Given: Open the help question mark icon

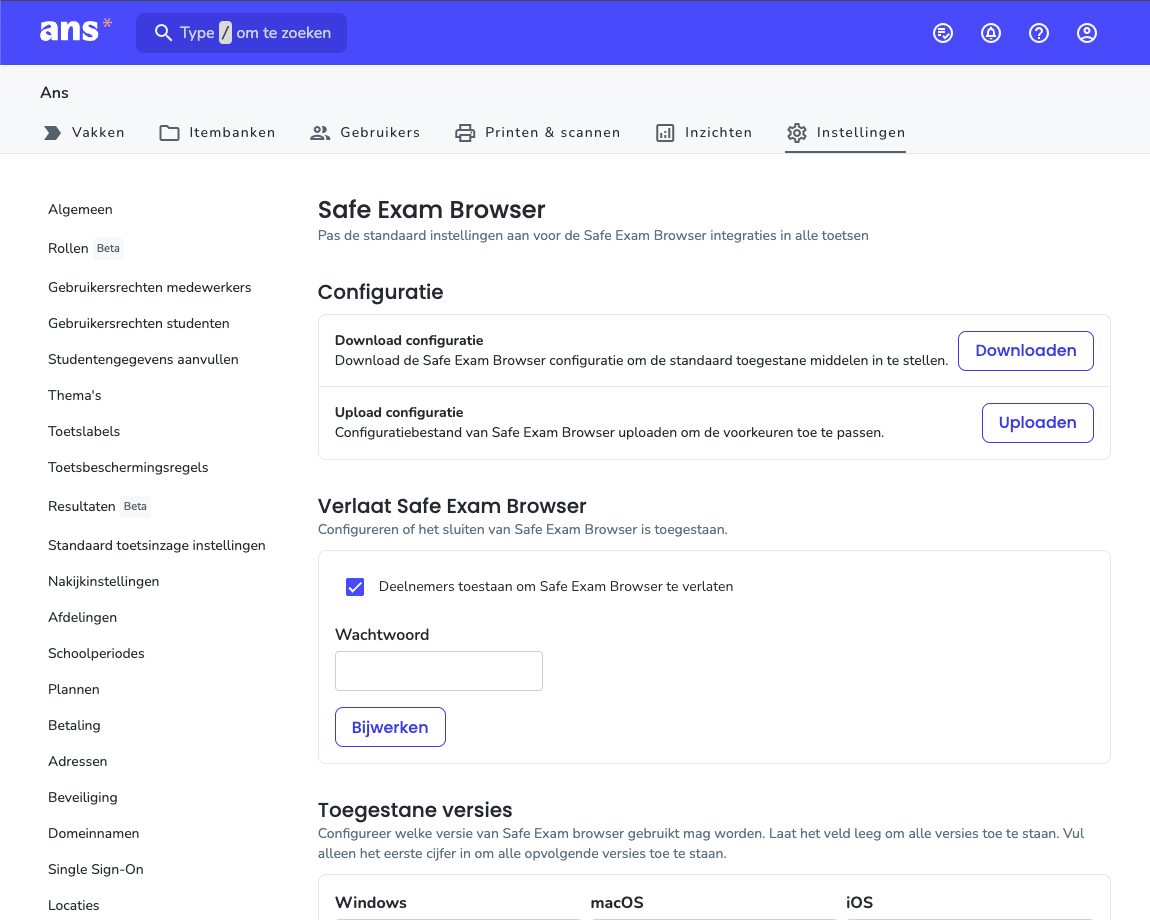Looking at the screenshot, I should [1039, 33].
